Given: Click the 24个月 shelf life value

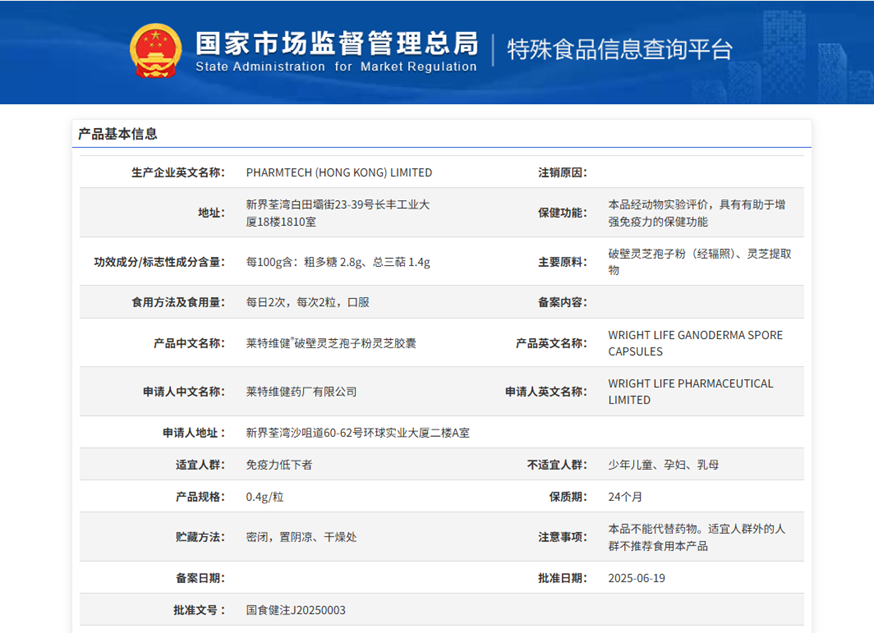Looking at the screenshot, I should [x=625, y=497].
